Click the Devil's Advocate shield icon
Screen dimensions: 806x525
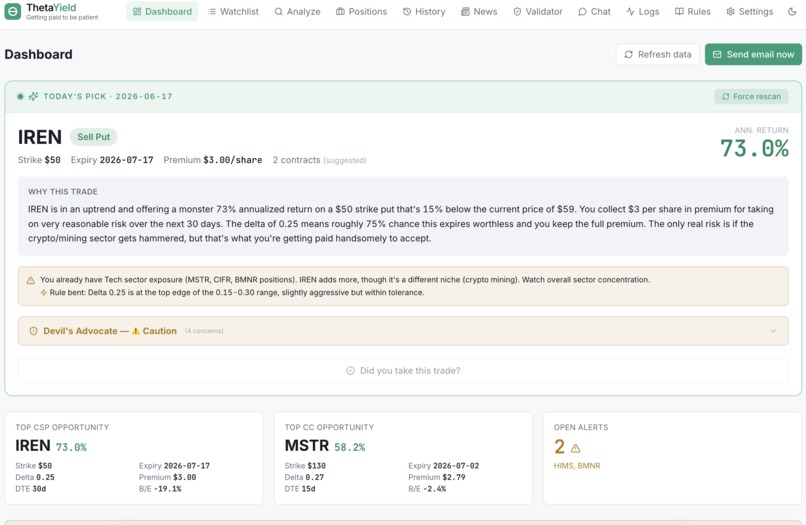[x=33, y=331]
